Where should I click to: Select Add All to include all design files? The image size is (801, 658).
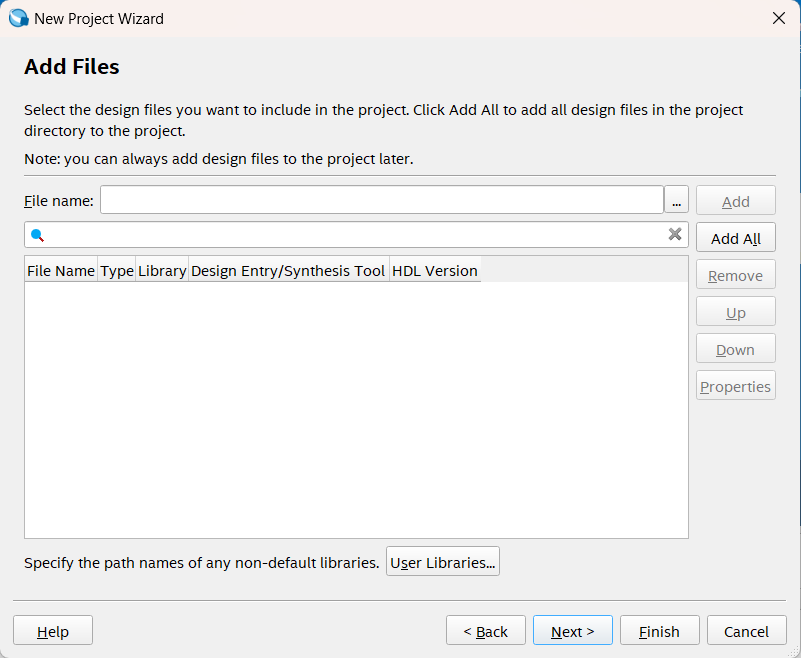[735, 237]
